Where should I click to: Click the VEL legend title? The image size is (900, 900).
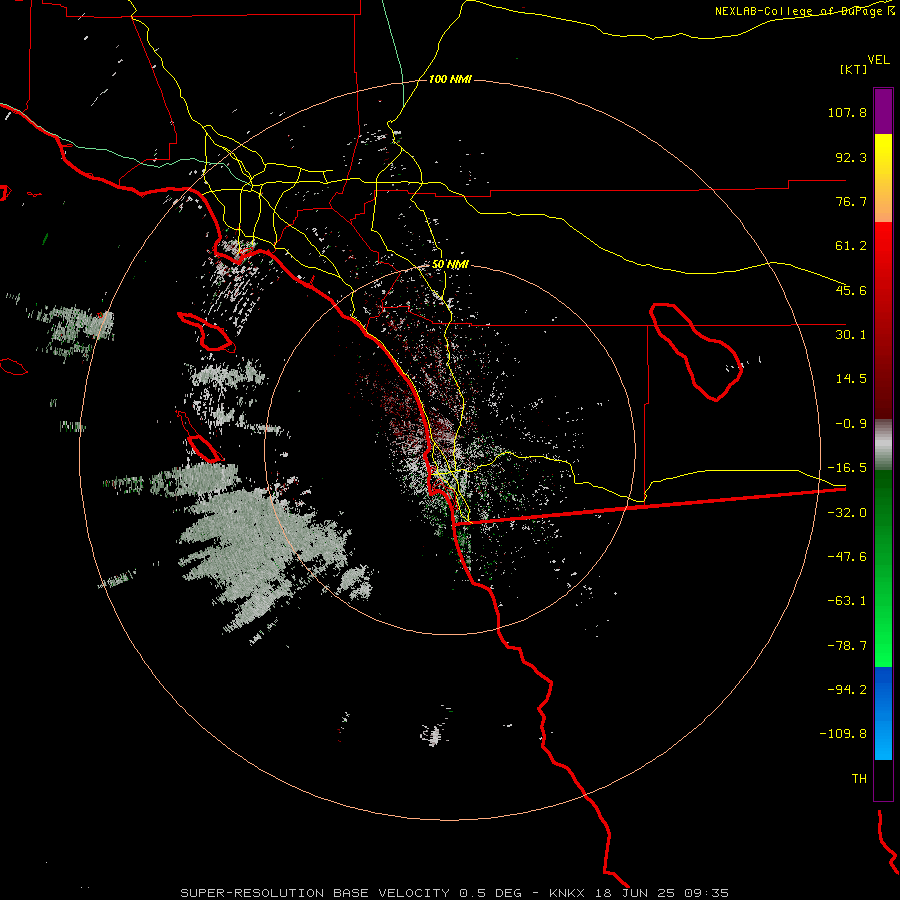[x=878, y=60]
